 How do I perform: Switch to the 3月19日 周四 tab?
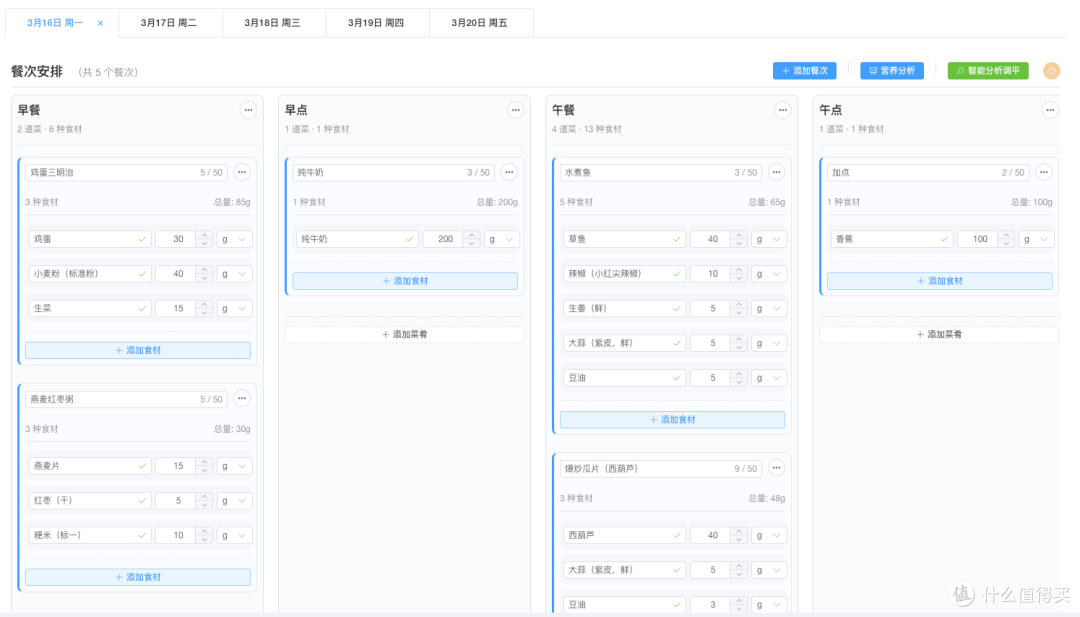(x=375, y=23)
